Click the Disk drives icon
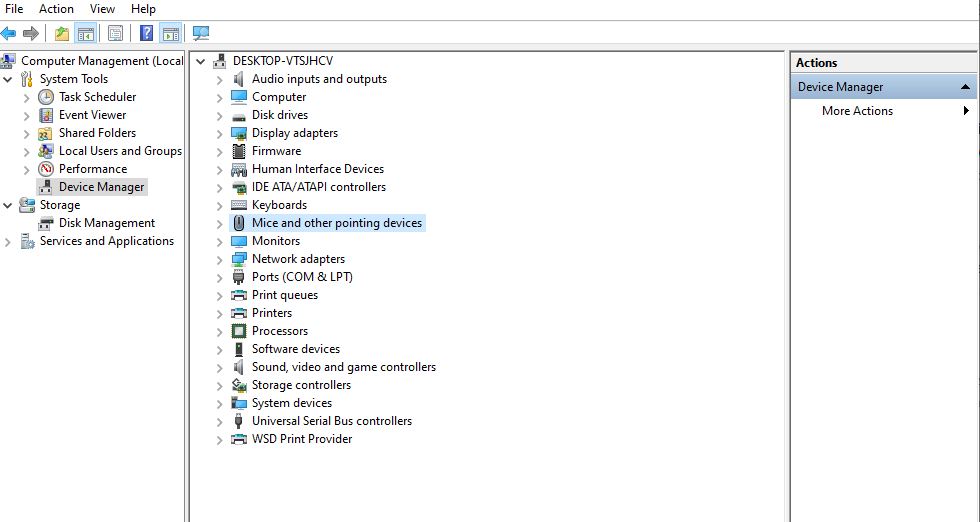Image resolution: width=980 pixels, height=522 pixels. point(239,115)
